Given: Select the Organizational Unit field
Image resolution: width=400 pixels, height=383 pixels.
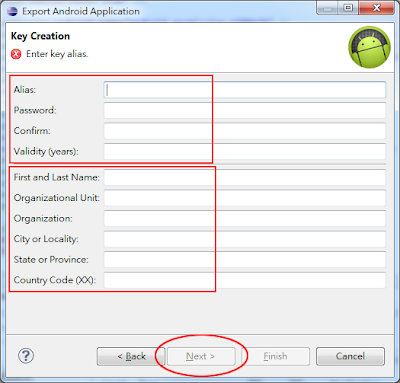Looking at the screenshot, I should (245, 198).
